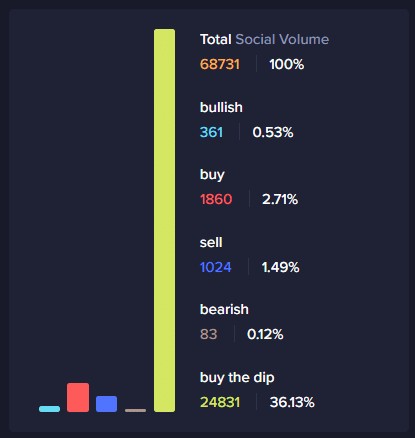Click the orange 68731 total value

pos(220,64)
